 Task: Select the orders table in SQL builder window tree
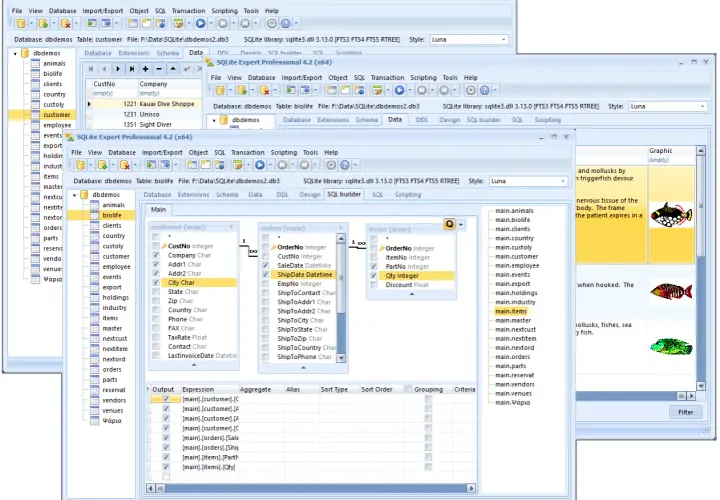112,369
